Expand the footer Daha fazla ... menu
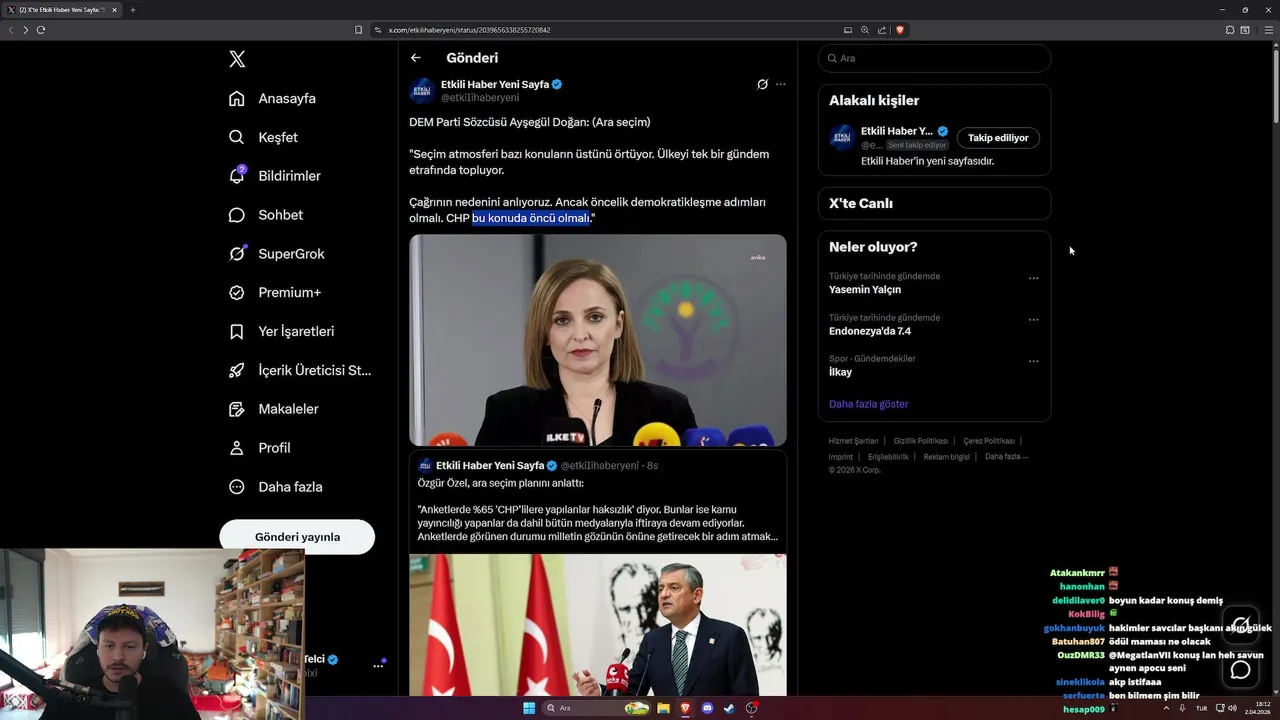This screenshot has width=1280, height=720. click(x=1006, y=457)
